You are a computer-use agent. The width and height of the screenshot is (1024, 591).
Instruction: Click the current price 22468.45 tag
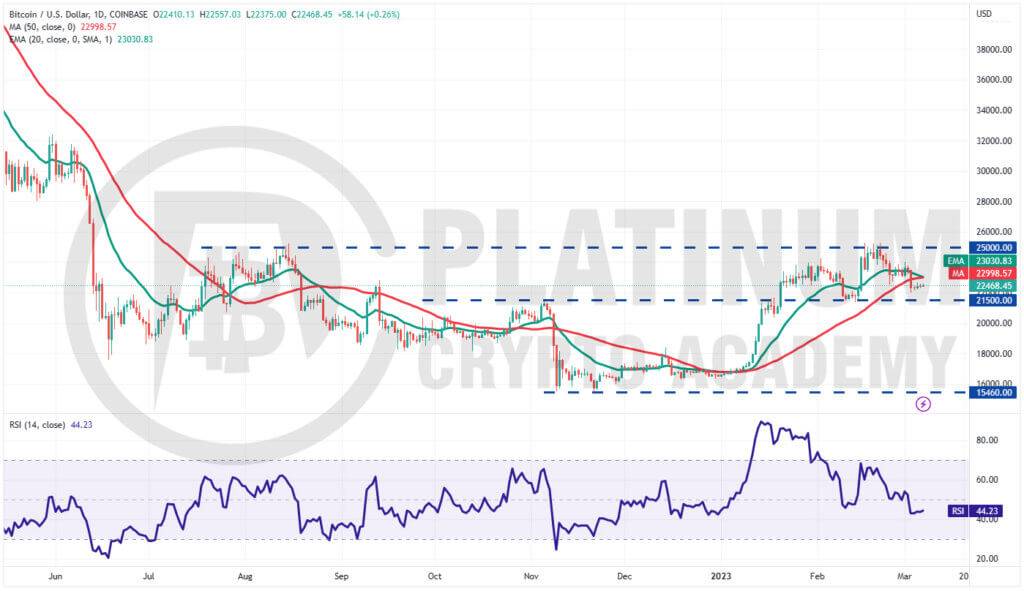coord(993,286)
